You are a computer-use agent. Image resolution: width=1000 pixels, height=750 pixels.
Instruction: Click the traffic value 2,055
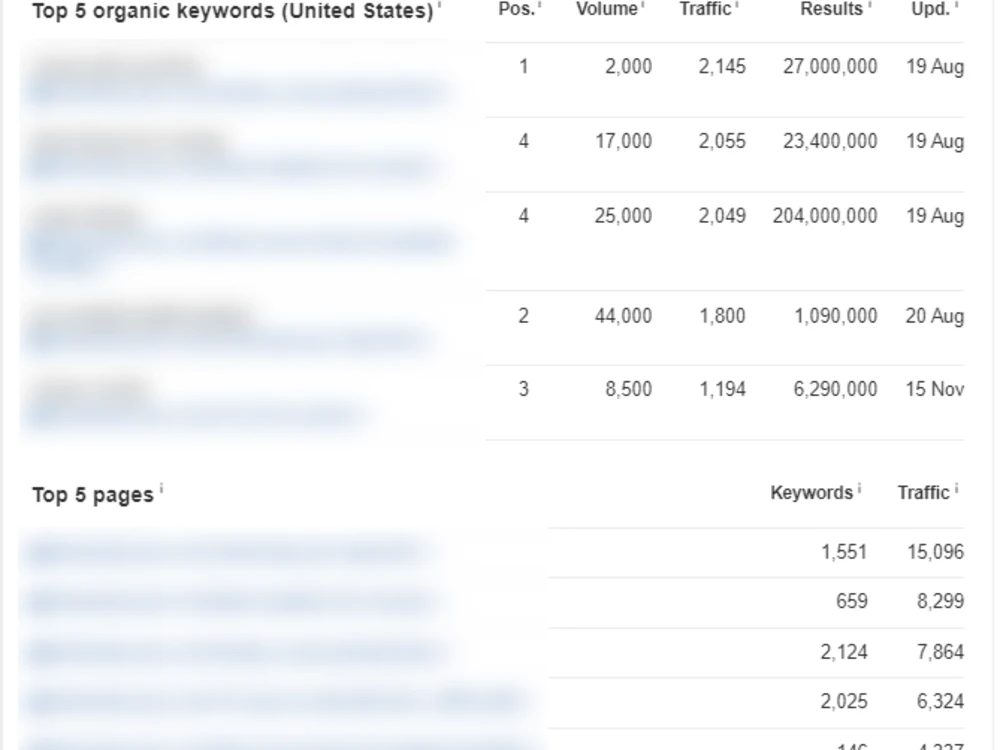pyautogui.click(x=722, y=141)
